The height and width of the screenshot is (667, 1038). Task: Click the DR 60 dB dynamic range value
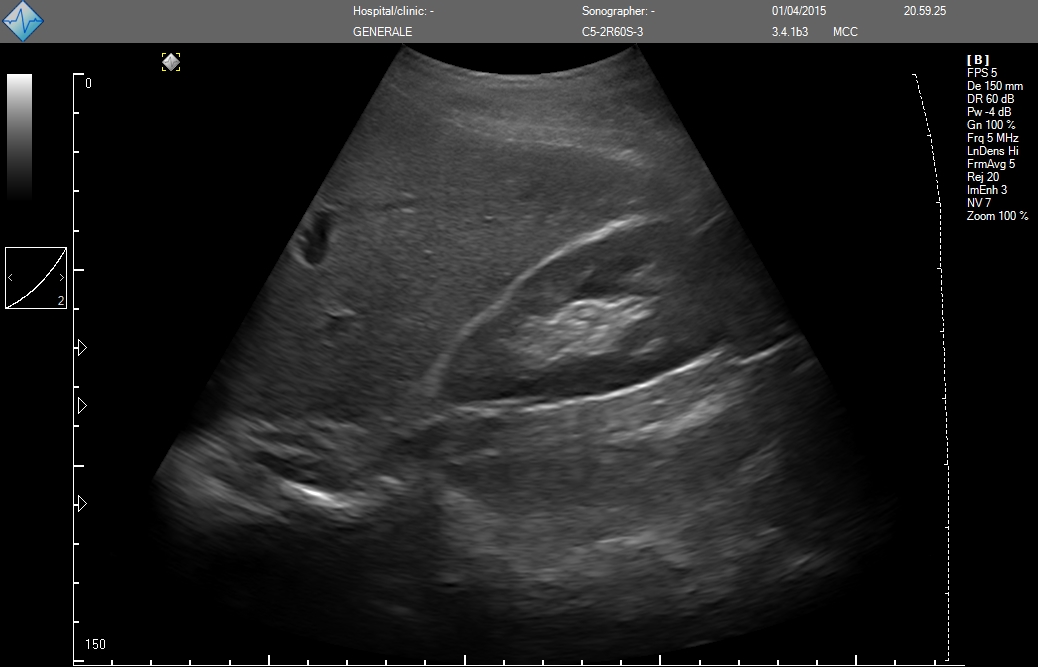pos(989,99)
